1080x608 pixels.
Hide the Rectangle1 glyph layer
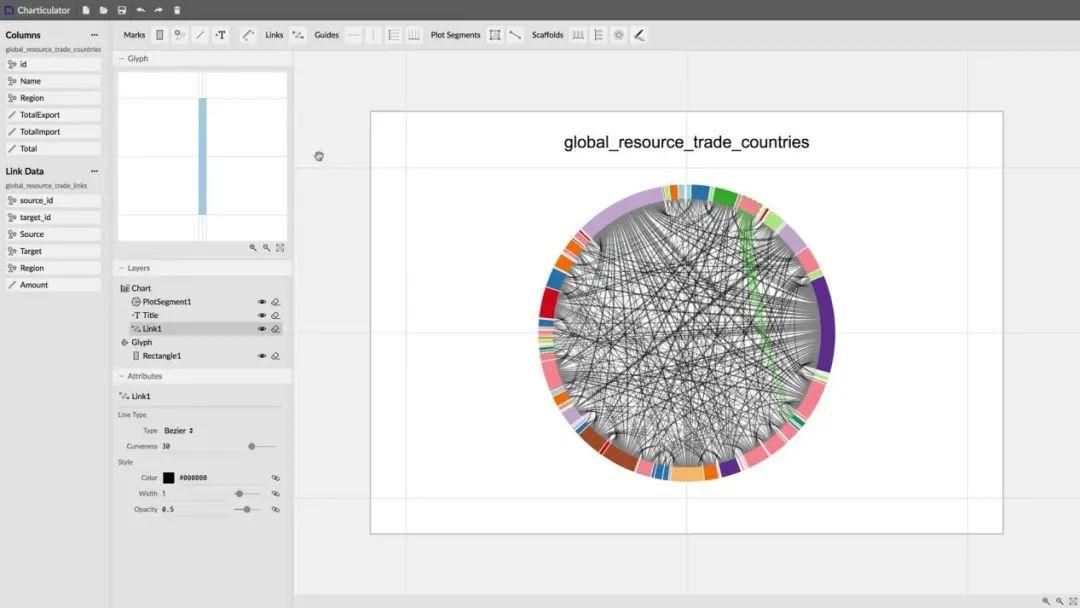[x=262, y=356]
